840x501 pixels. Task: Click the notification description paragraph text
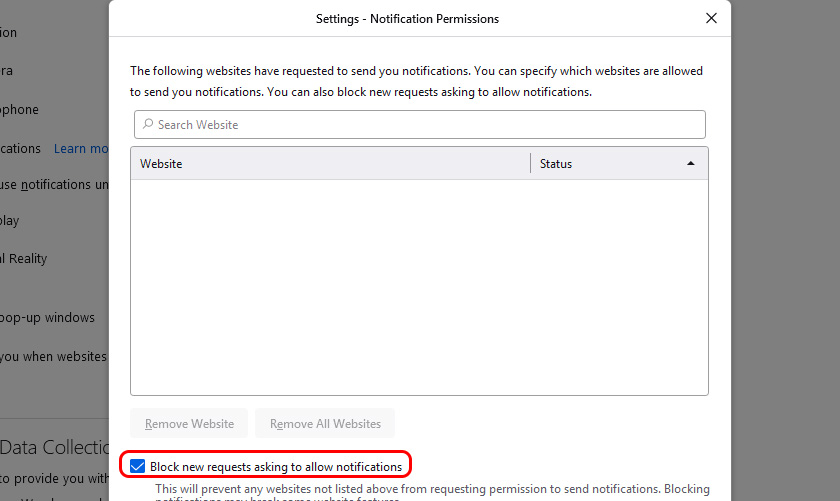[416, 81]
